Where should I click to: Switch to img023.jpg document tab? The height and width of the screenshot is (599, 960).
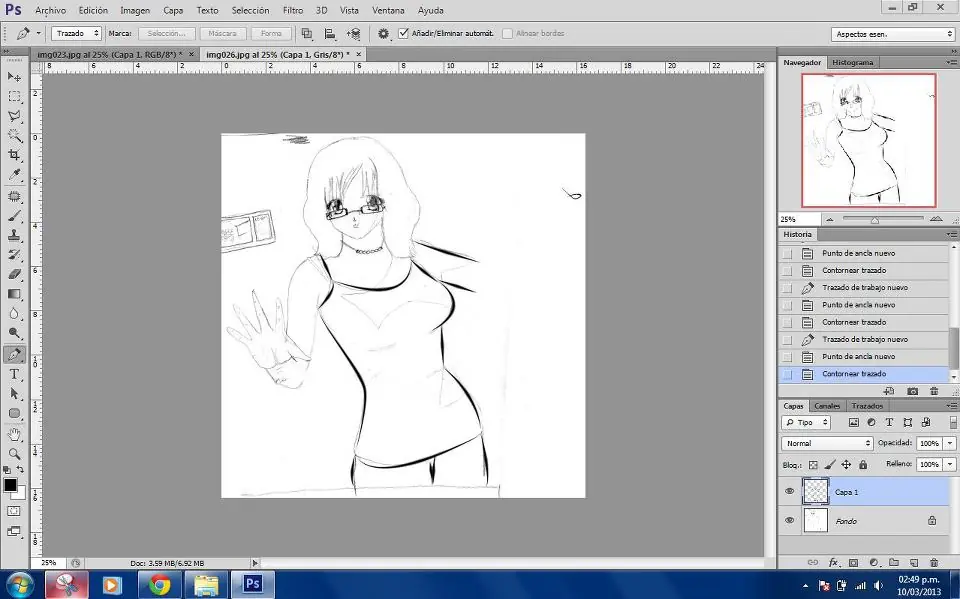110,55
